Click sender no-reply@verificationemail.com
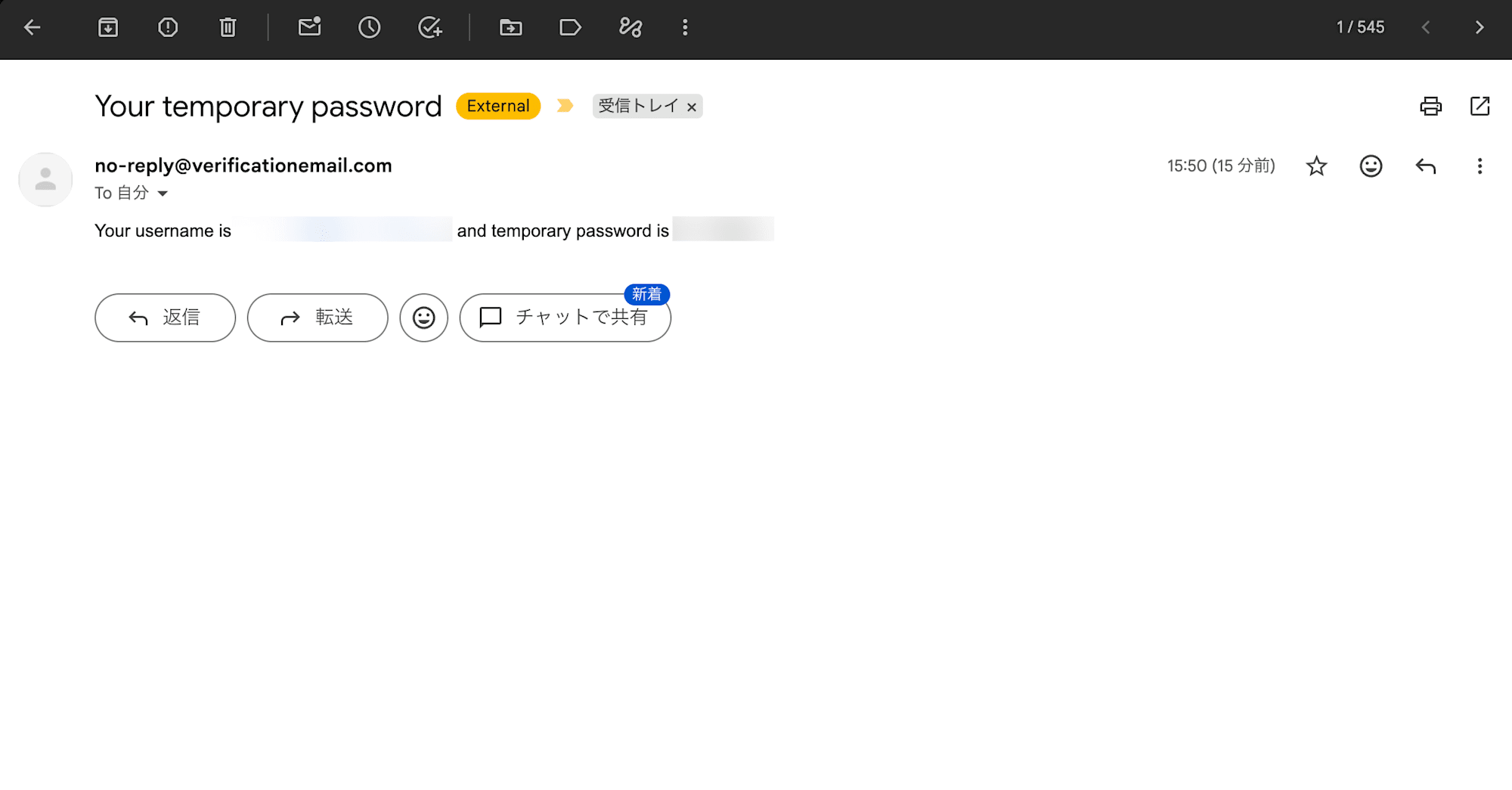 click(x=243, y=166)
